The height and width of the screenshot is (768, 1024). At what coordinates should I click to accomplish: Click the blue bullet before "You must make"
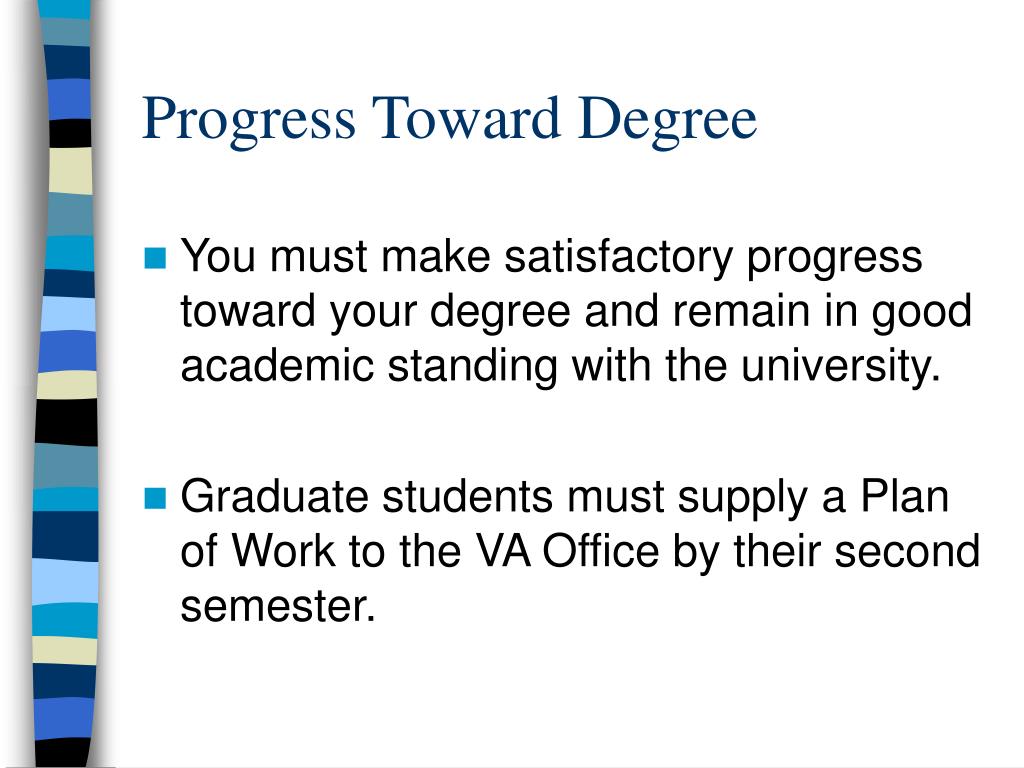coord(155,257)
